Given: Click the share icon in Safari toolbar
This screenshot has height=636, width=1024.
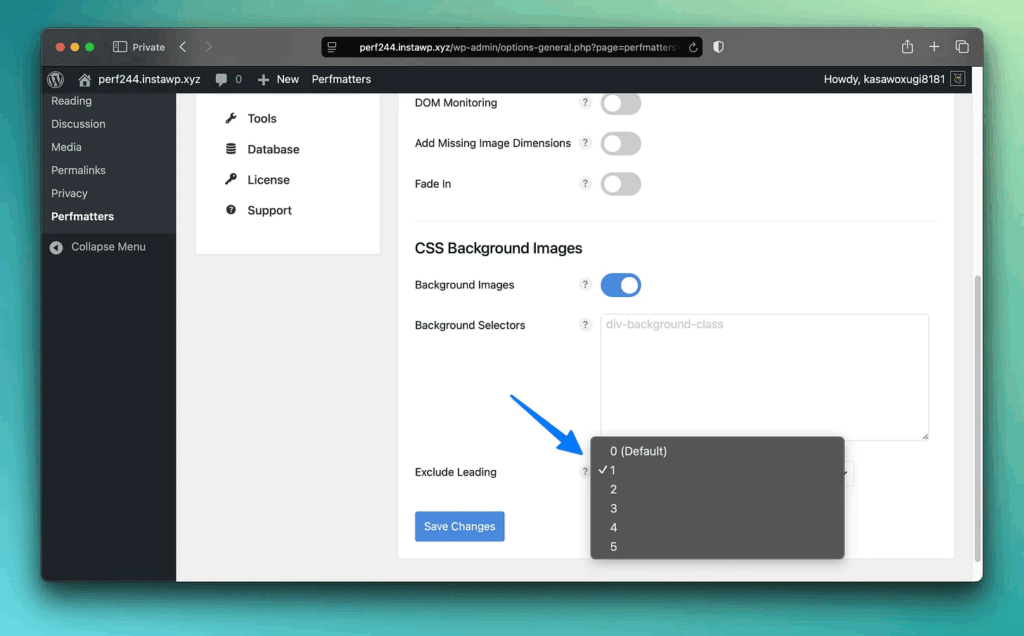Looking at the screenshot, I should (907, 47).
